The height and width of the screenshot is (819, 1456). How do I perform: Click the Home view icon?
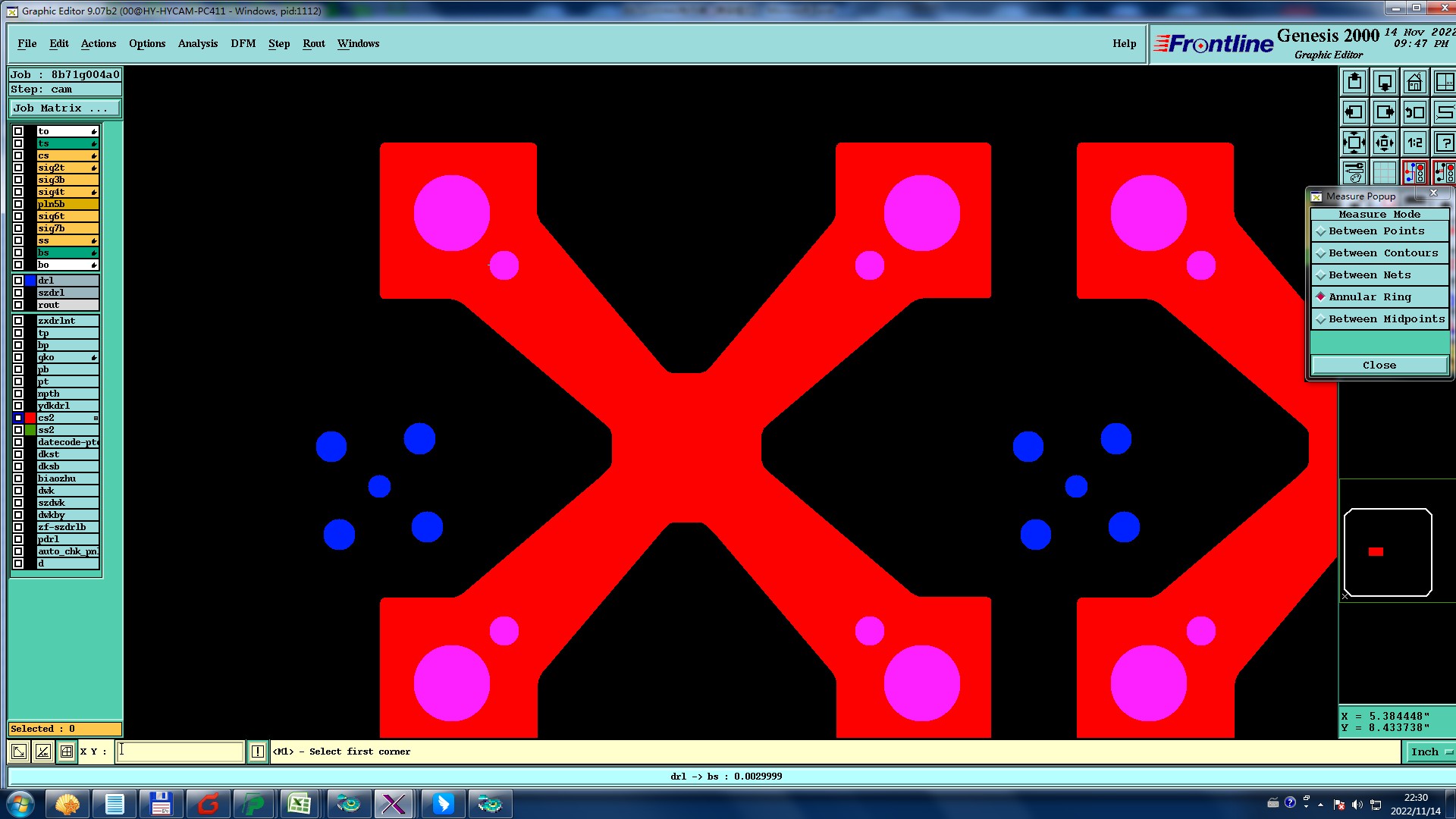(1414, 82)
